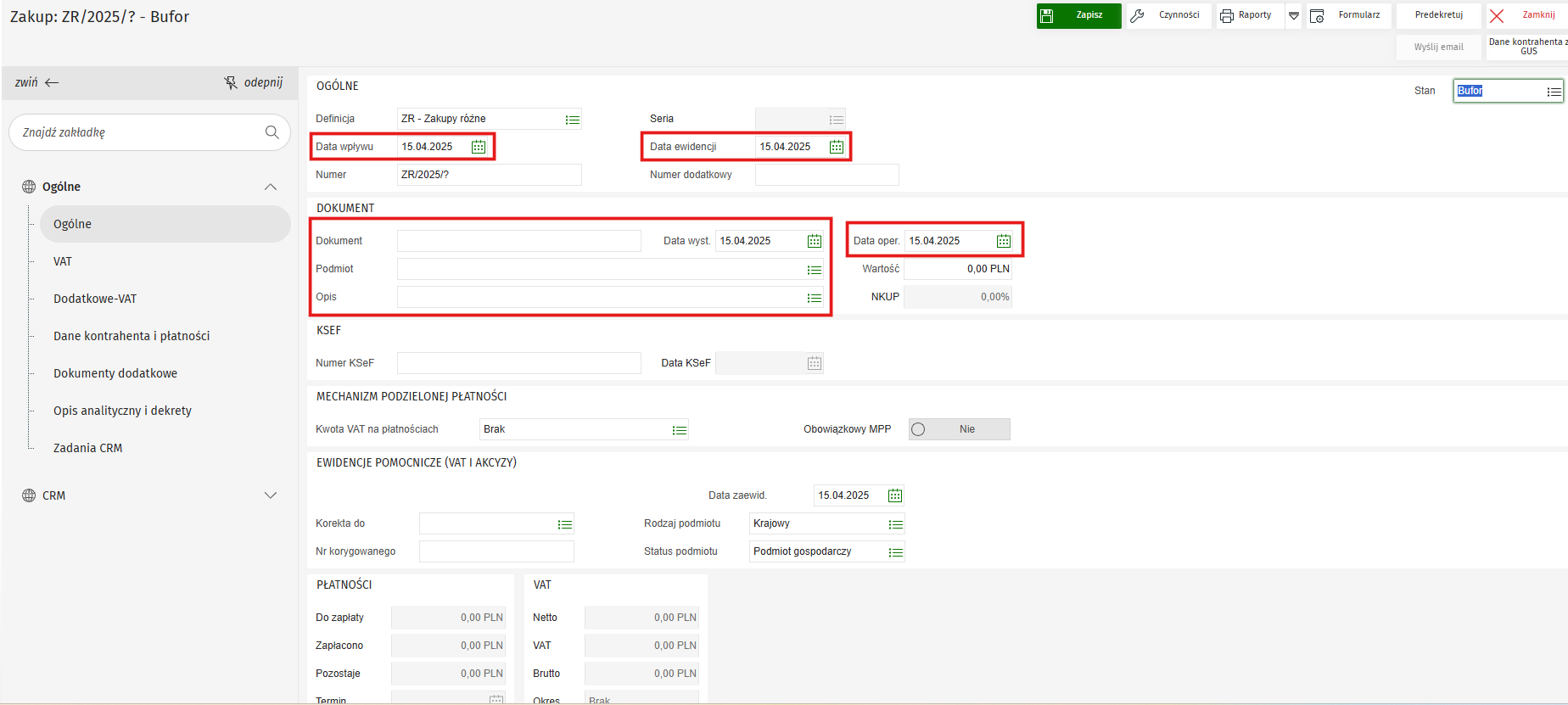This screenshot has width=1568, height=705.
Task: Click the Podmiot list icon
Action: (x=815, y=270)
